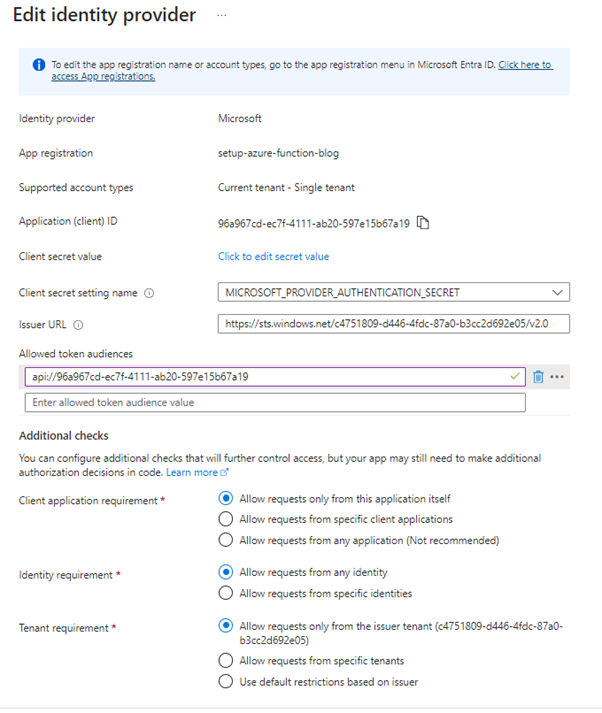Screen dimensions: 602x713
Task: Select Allow requests only from this application itself
Action: 225,498
